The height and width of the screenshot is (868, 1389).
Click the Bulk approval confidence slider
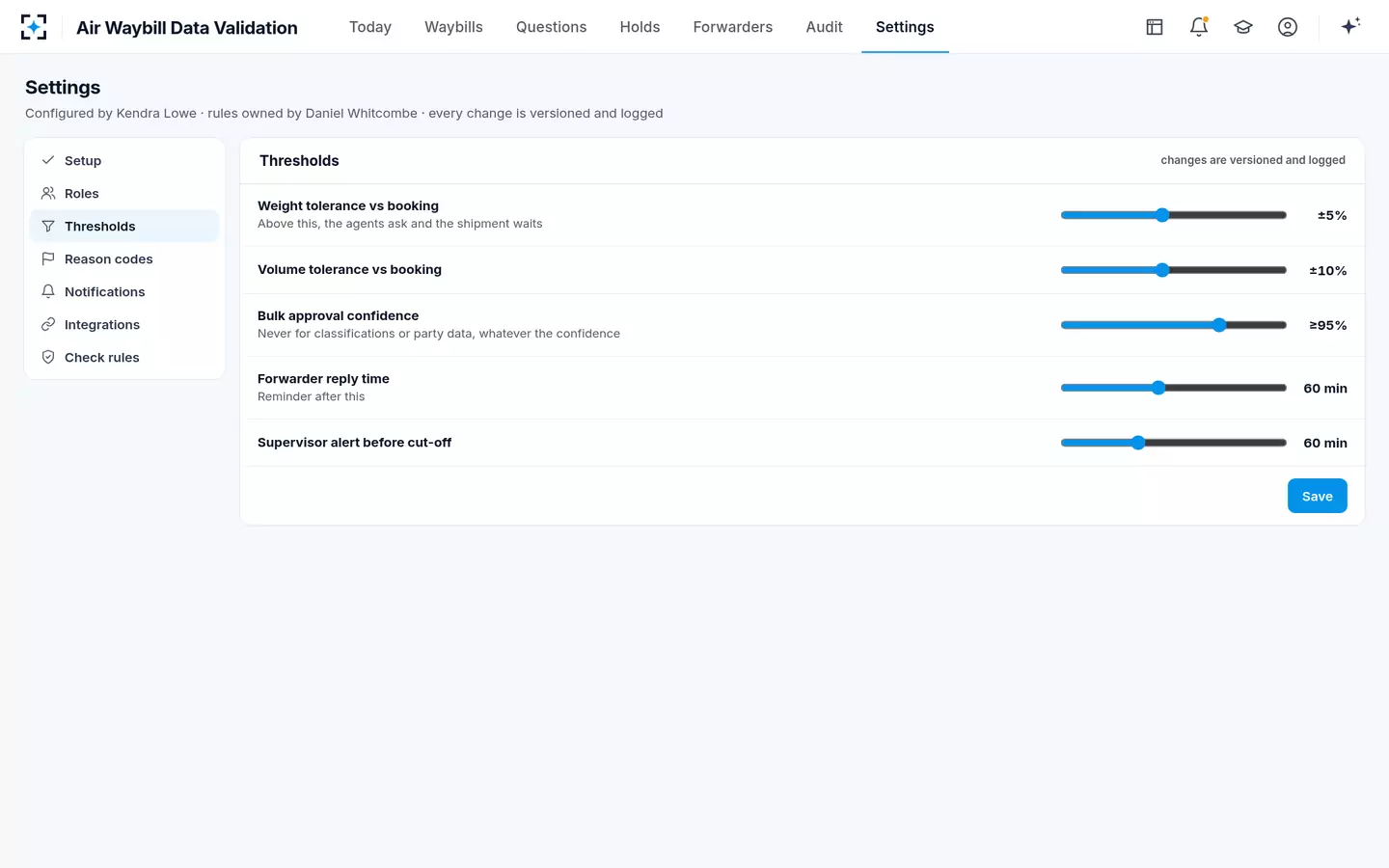[x=1174, y=325]
